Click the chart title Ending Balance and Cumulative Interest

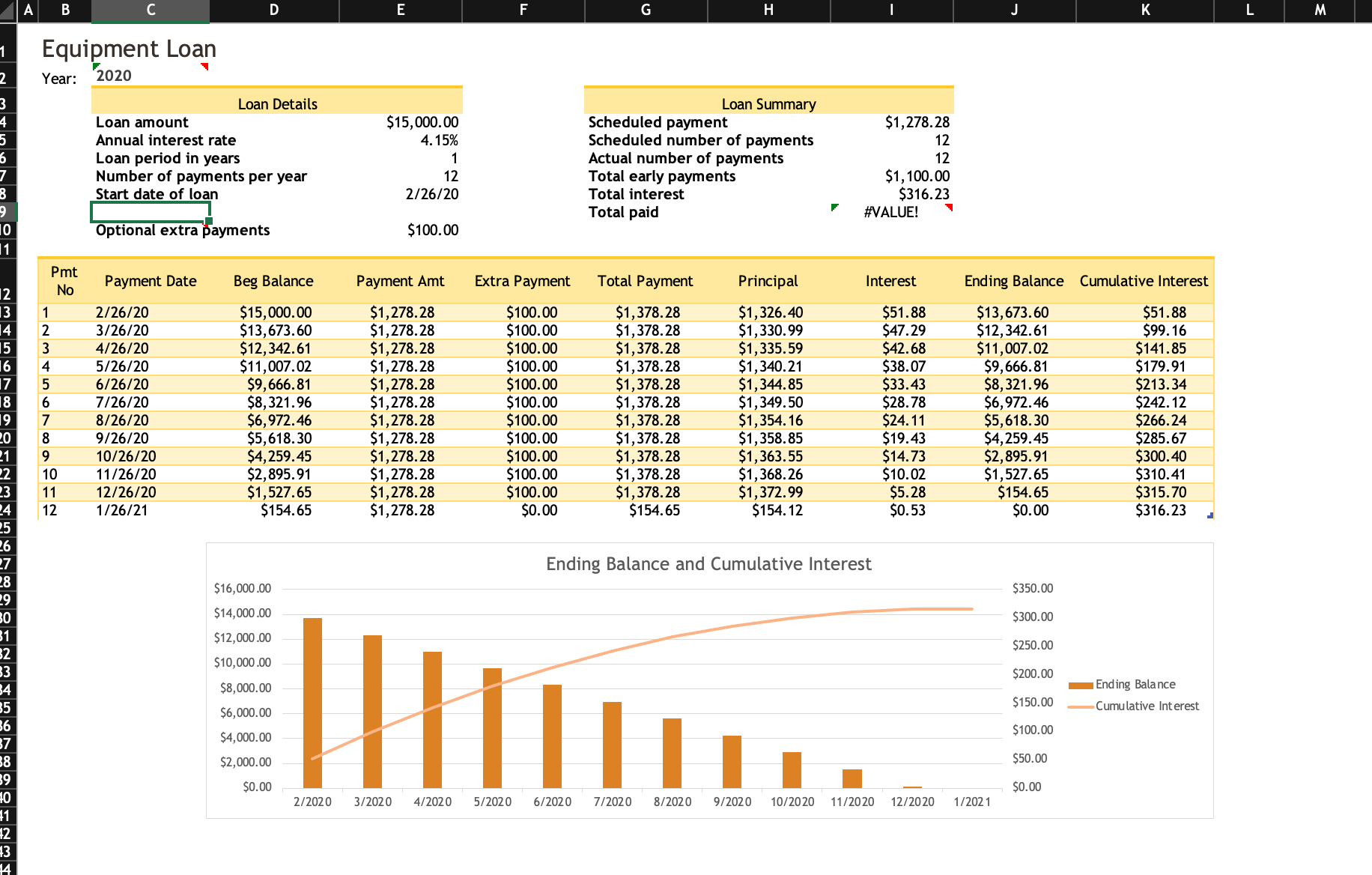click(708, 564)
